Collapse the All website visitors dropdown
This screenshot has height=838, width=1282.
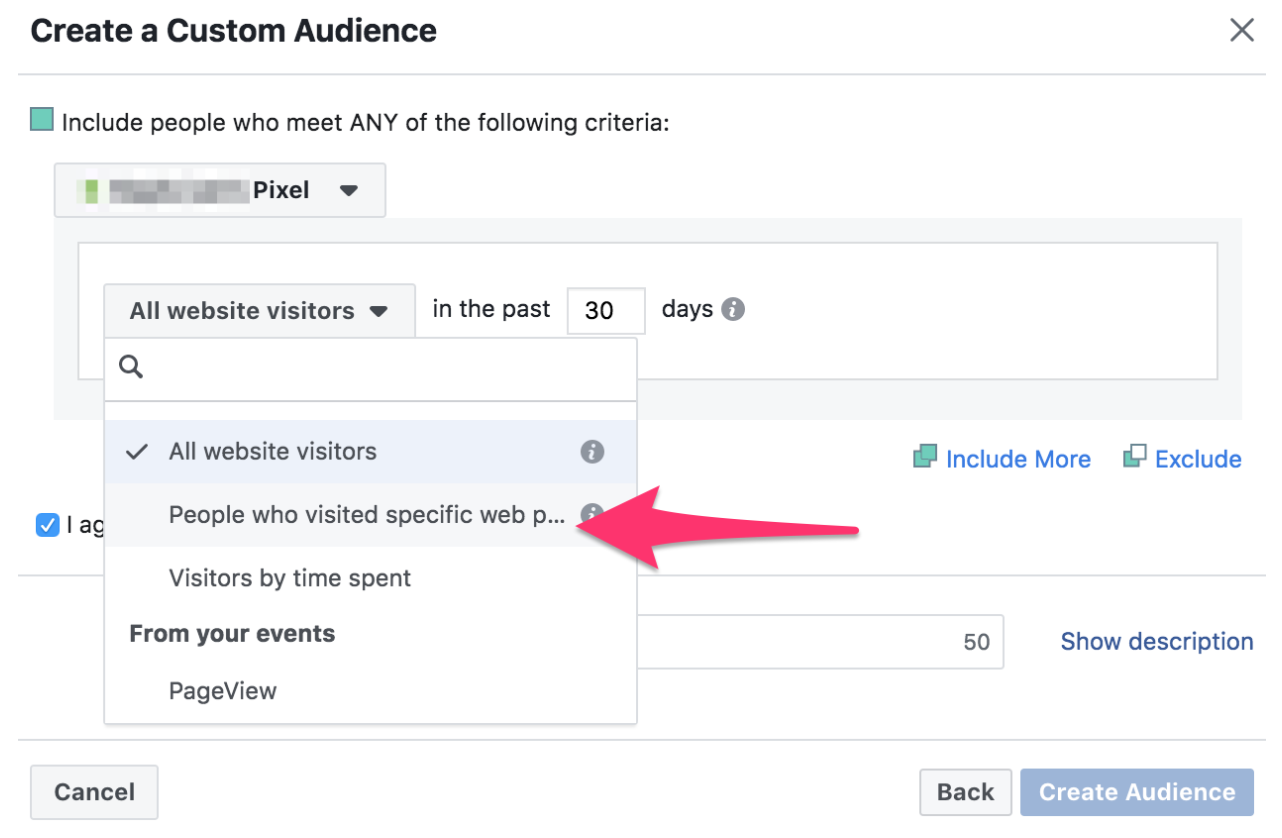pyautogui.click(x=258, y=311)
